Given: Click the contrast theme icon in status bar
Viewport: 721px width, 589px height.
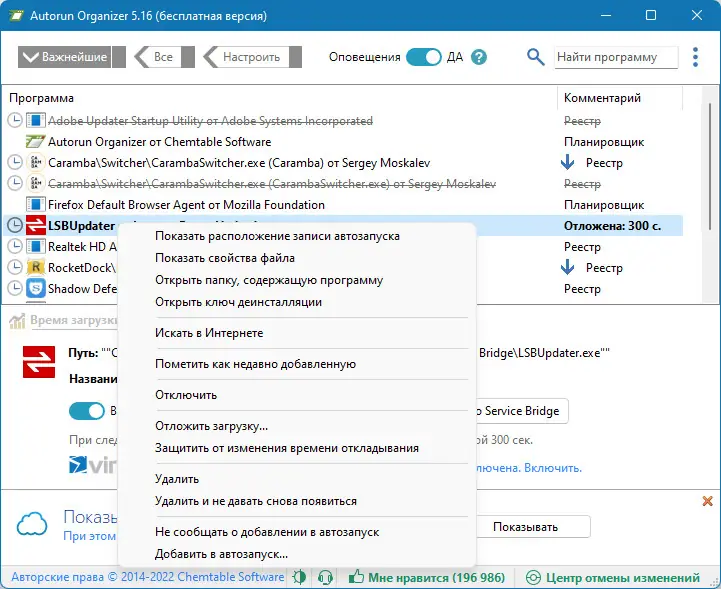Looking at the screenshot, I should coord(299,578).
